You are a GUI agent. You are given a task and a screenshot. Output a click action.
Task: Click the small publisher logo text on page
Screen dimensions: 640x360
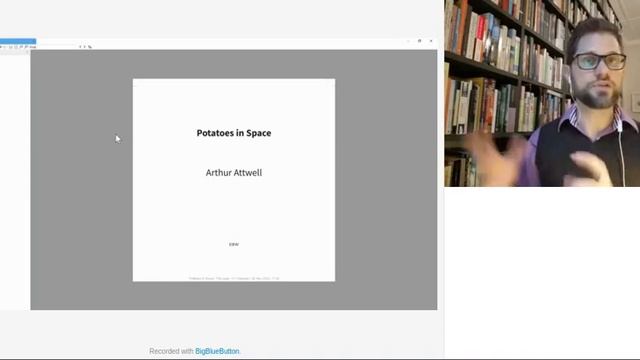(x=234, y=244)
